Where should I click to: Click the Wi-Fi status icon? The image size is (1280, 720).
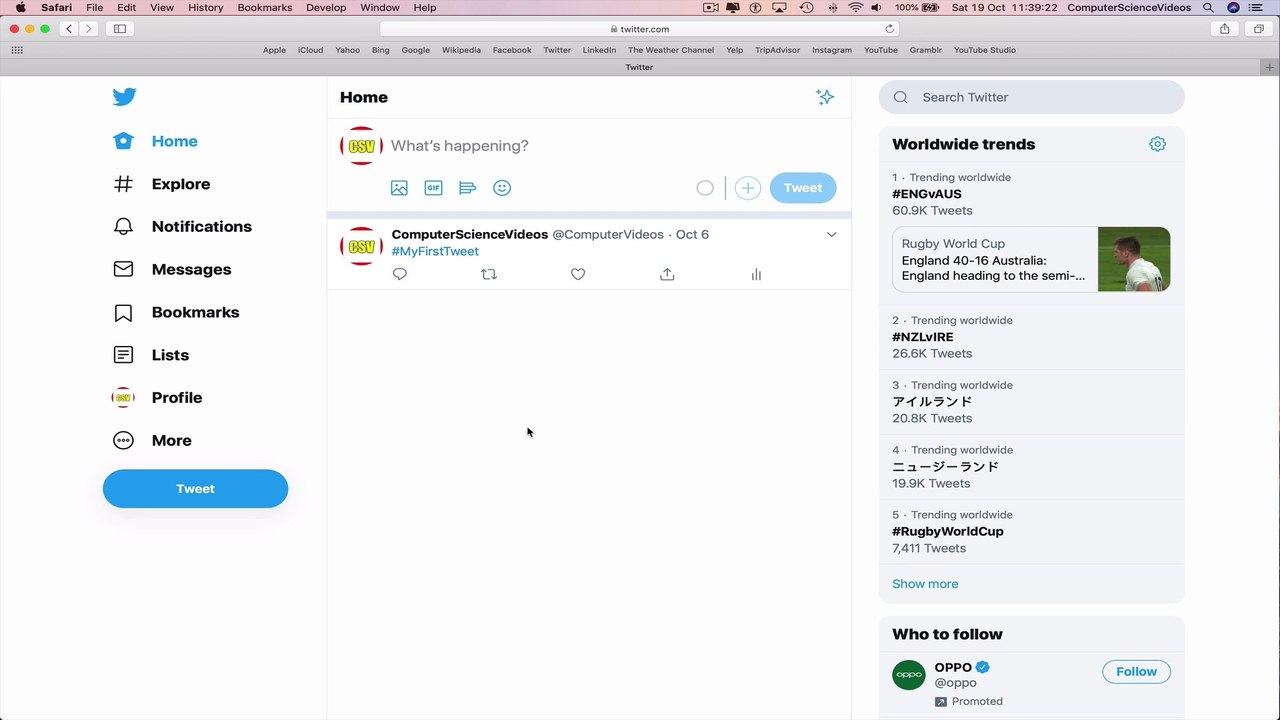pos(855,7)
